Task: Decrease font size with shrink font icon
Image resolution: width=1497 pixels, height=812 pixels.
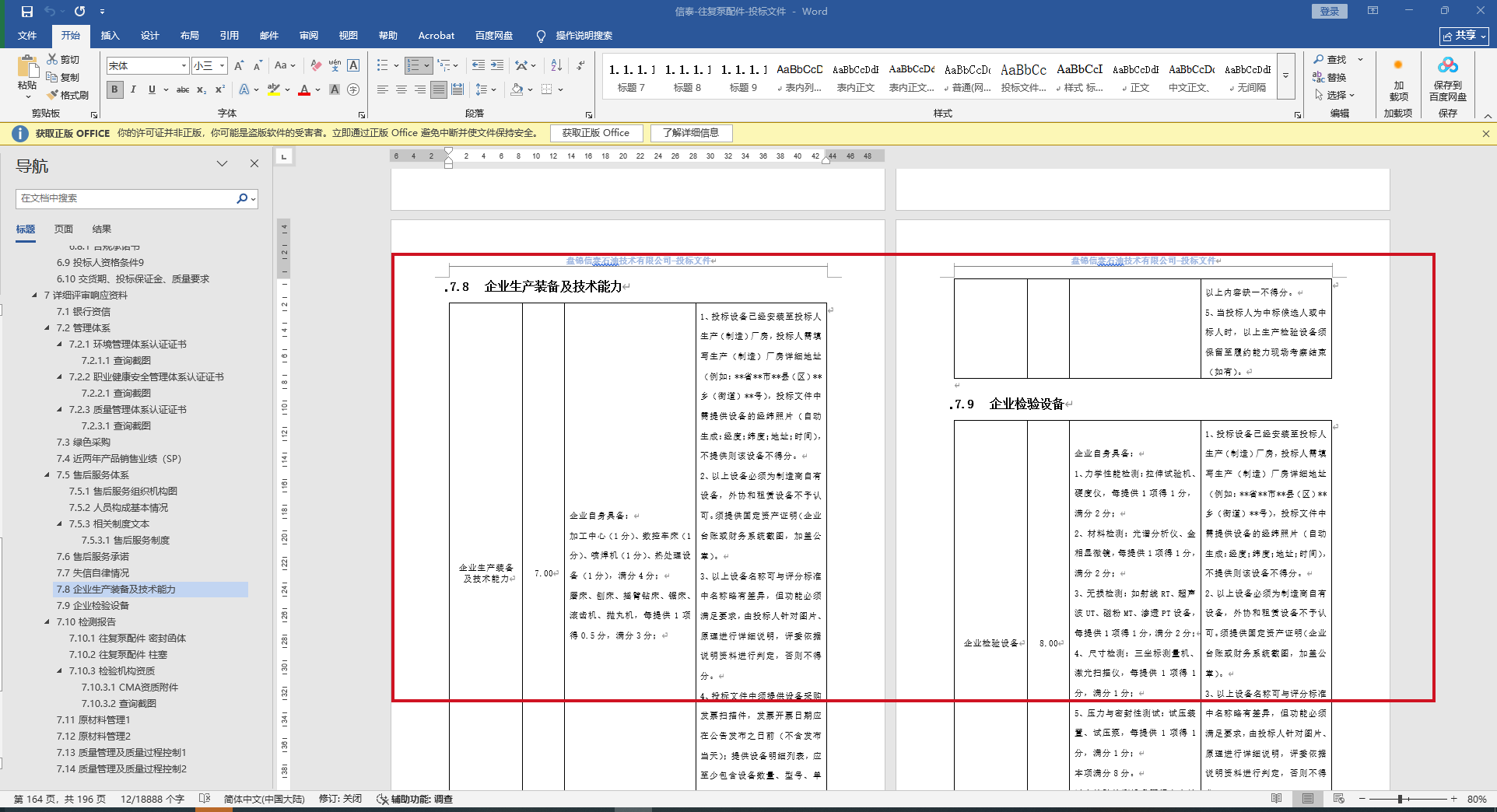Action: [258, 66]
